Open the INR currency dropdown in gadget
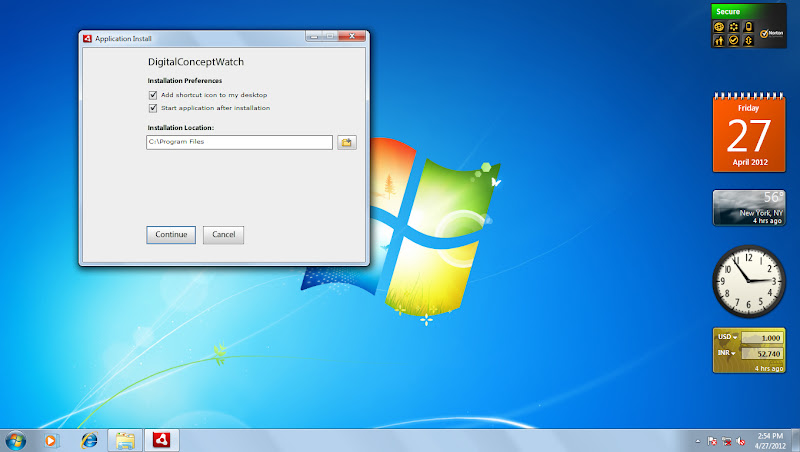Screen dimensions: 800x452 pyautogui.click(x=727, y=353)
